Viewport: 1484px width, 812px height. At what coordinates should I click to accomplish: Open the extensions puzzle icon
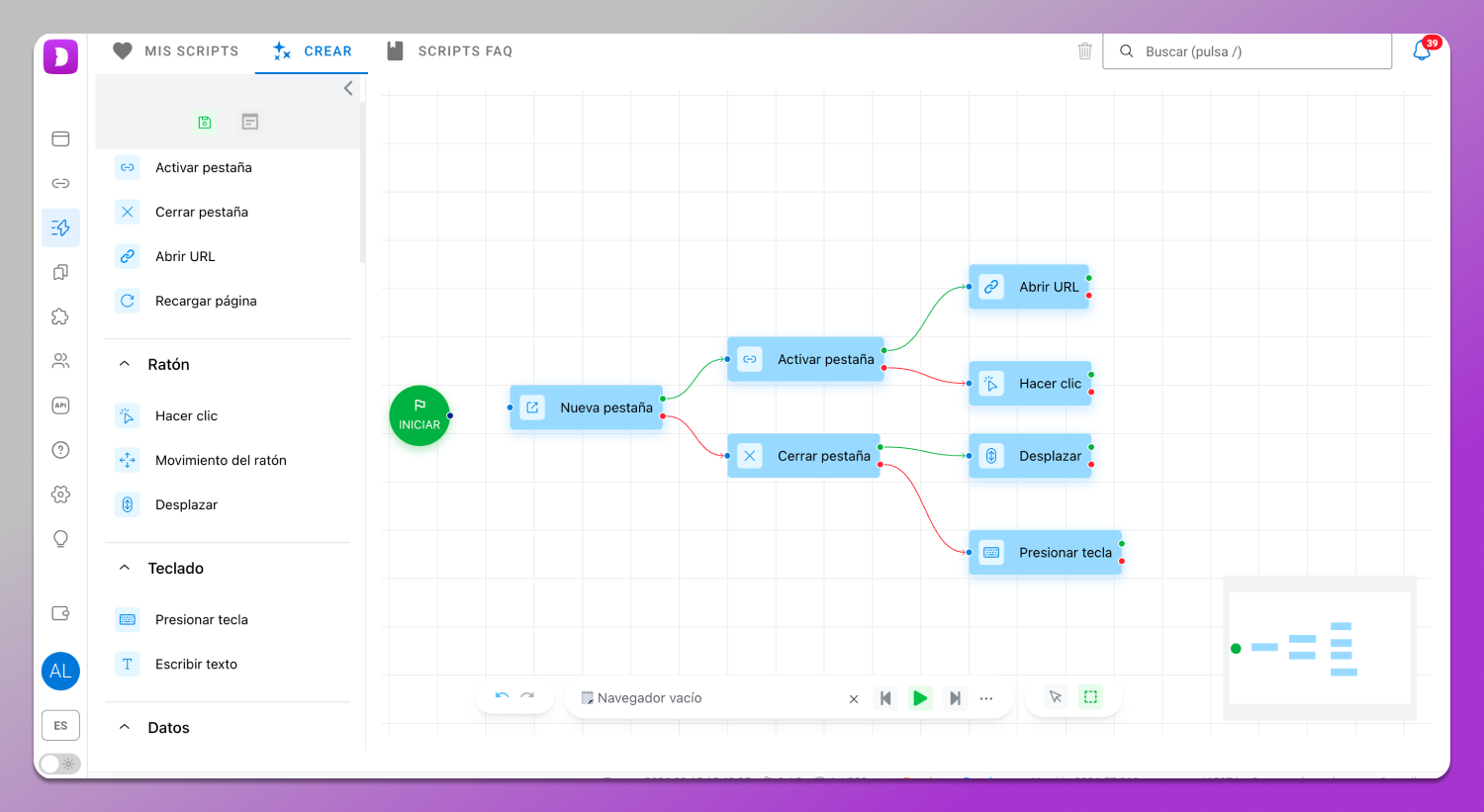(x=60, y=316)
